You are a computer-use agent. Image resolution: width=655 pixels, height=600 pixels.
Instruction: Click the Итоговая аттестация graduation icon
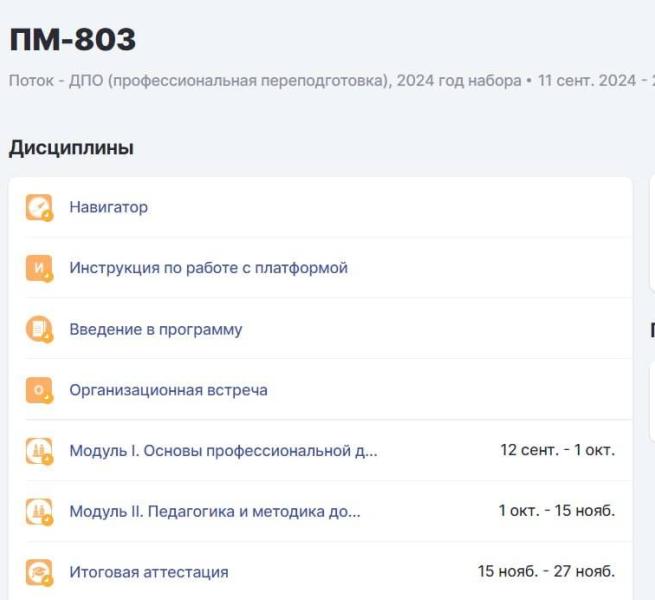click(x=38, y=572)
